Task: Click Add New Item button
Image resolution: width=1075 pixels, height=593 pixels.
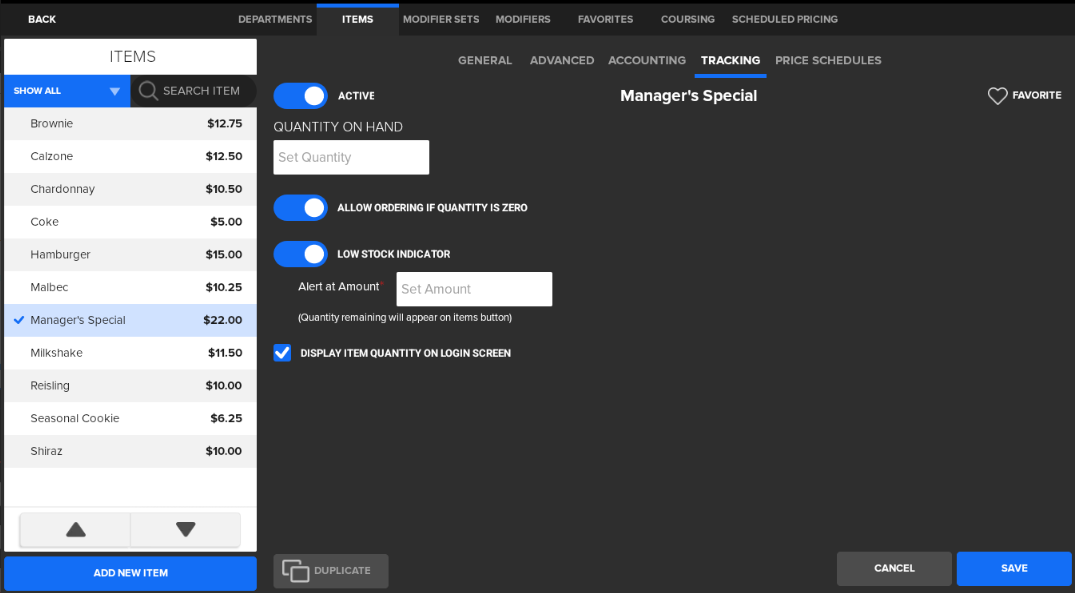Action: (x=130, y=573)
